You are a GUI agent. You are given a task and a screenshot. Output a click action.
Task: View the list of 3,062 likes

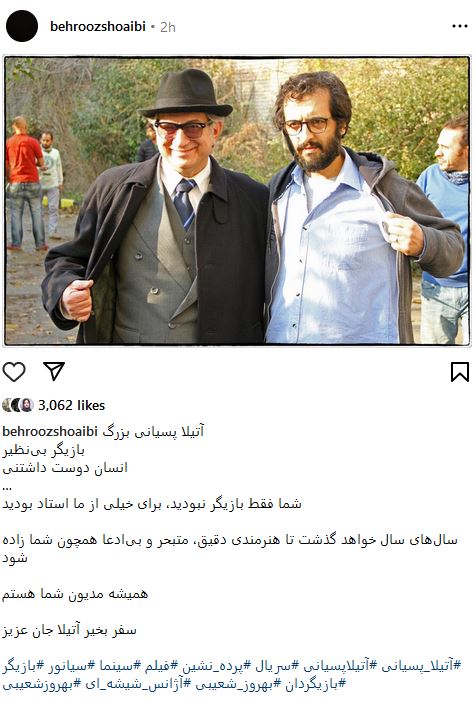(72, 405)
